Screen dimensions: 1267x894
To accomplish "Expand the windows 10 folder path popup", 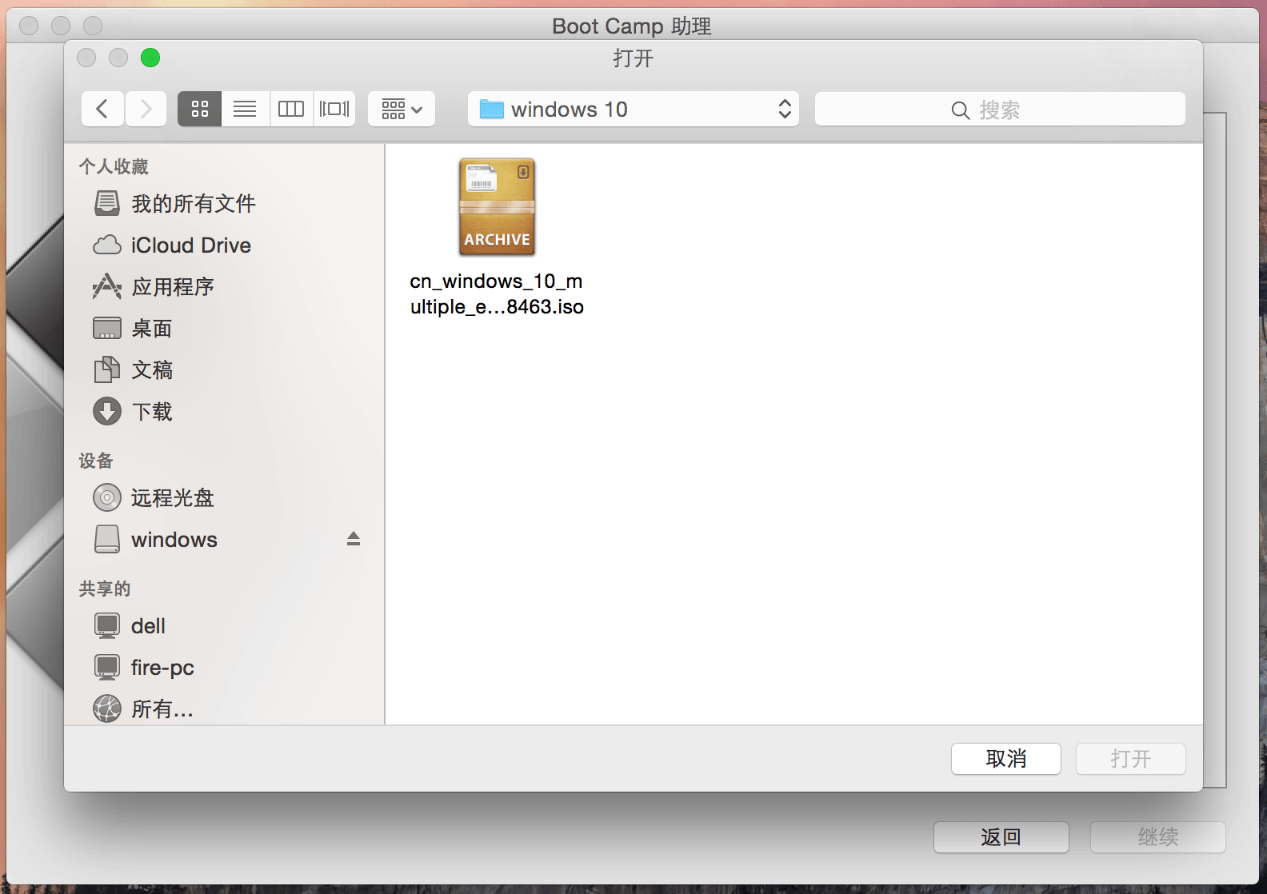I will [x=633, y=109].
